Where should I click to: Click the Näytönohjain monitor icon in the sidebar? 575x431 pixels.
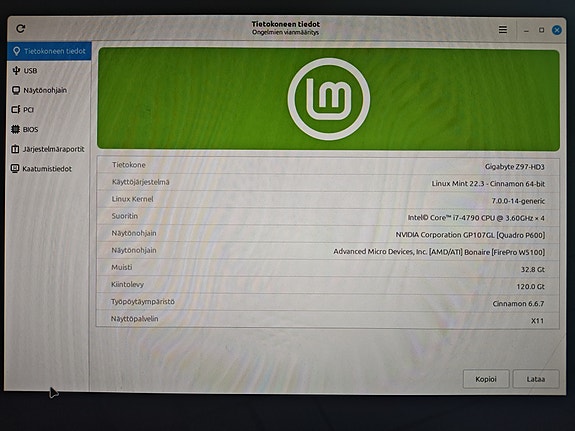(x=16, y=90)
